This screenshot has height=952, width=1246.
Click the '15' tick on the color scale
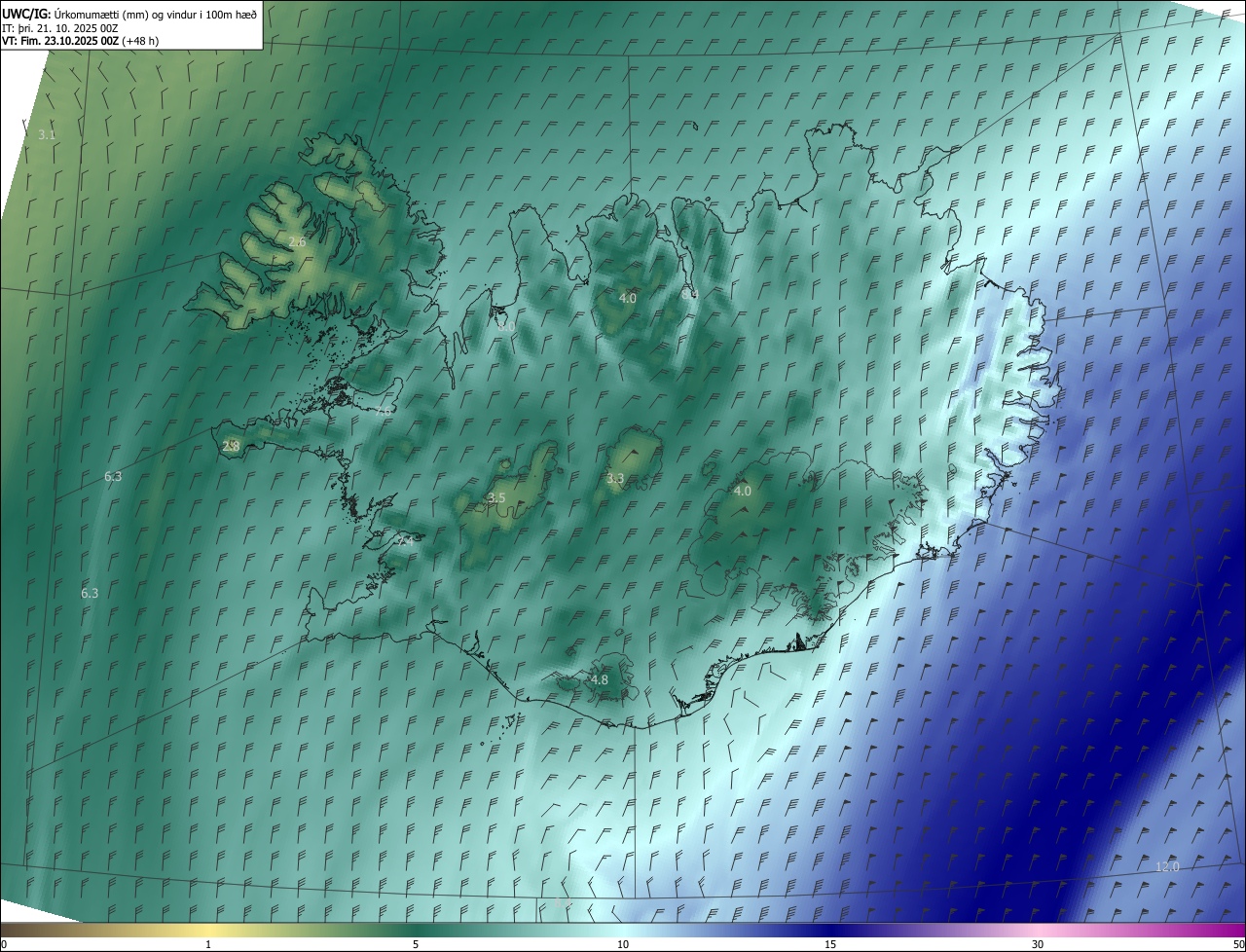point(830,944)
